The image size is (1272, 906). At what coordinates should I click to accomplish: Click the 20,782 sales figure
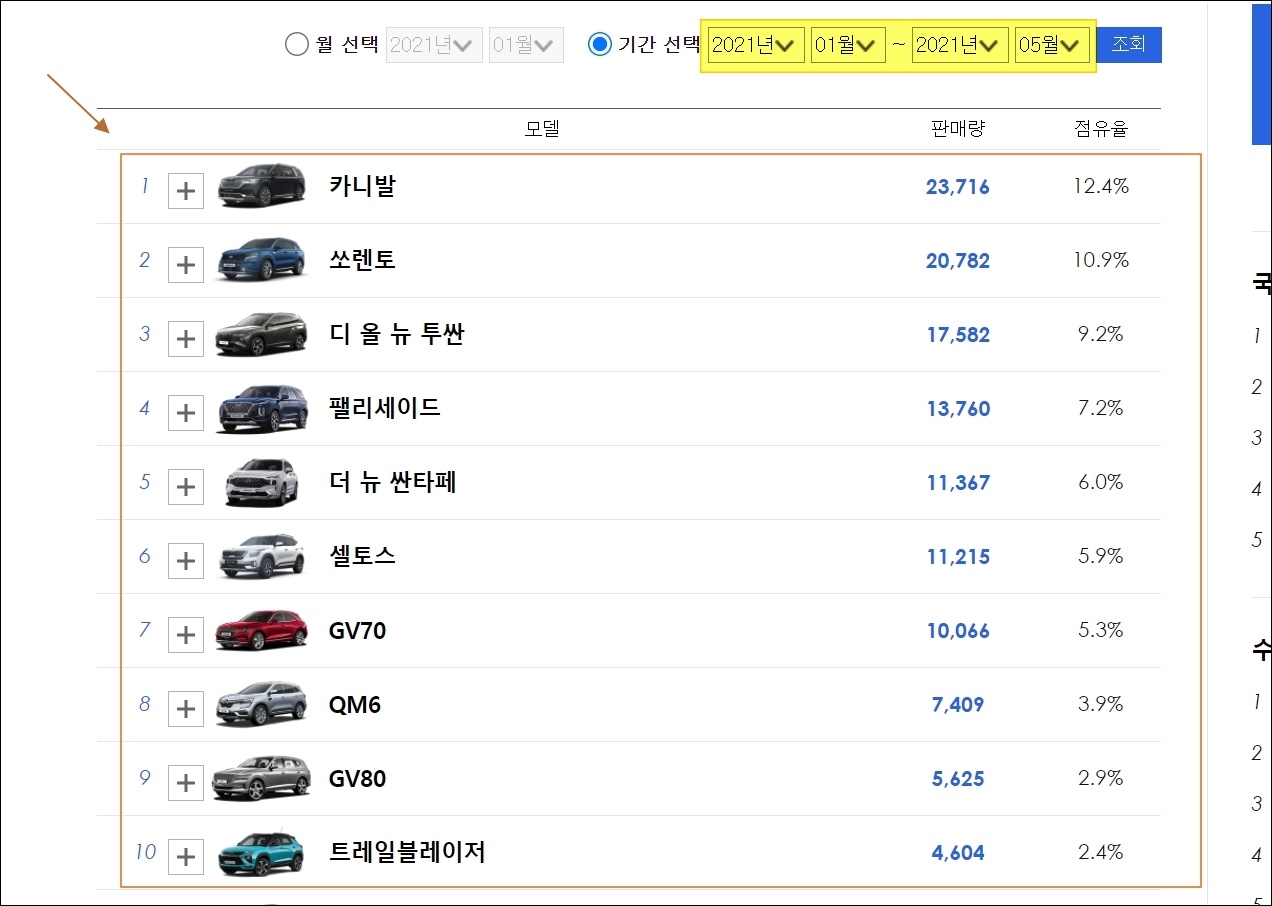[958, 261]
